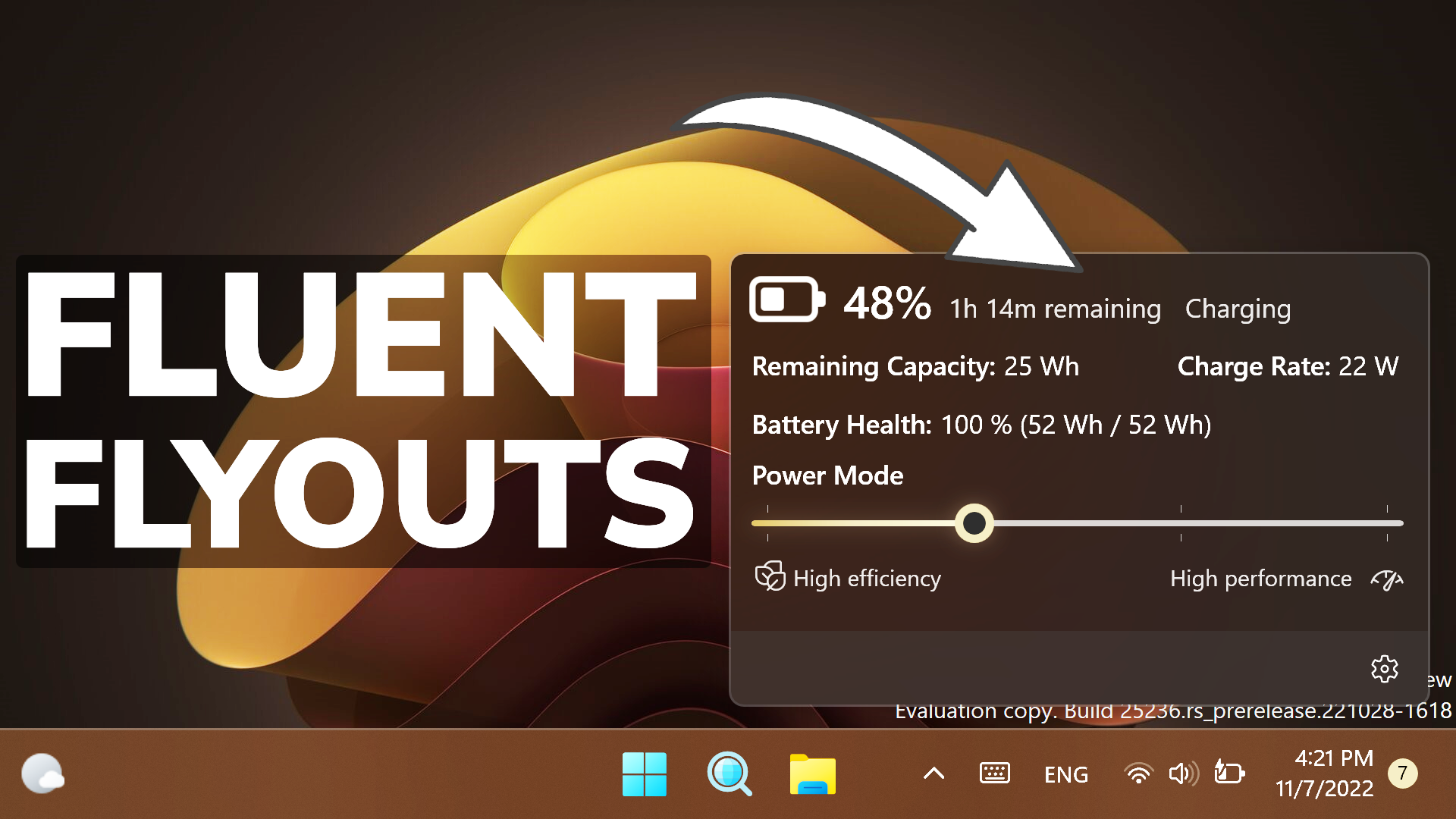Select the High performance speedometer icon
This screenshot has width=1456, height=819.
tap(1389, 579)
